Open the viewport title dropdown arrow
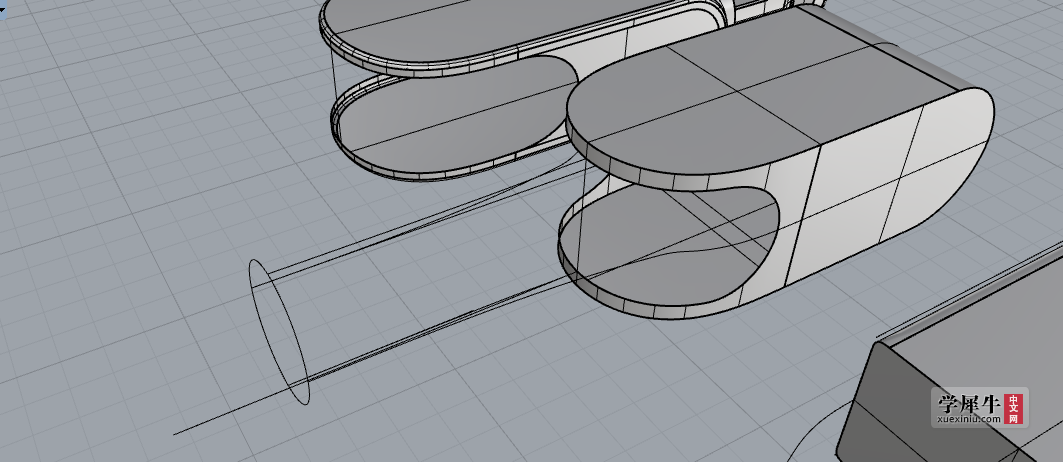Screen dimensions: 1063x462 point(2,9)
